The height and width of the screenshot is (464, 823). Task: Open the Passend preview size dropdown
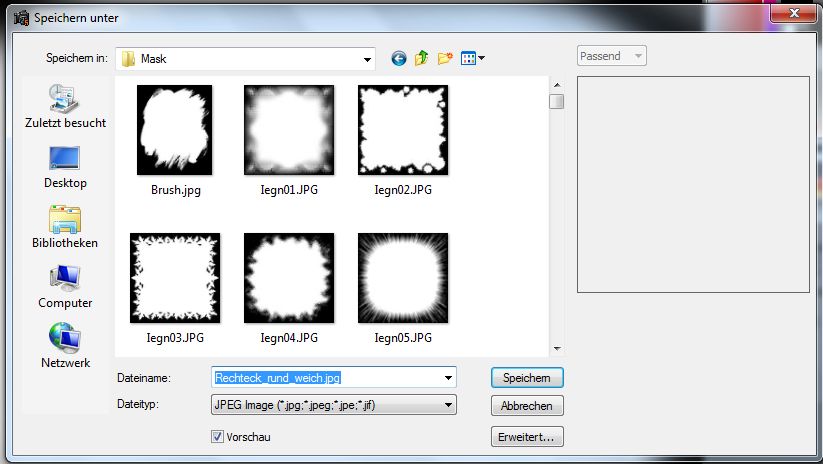612,56
